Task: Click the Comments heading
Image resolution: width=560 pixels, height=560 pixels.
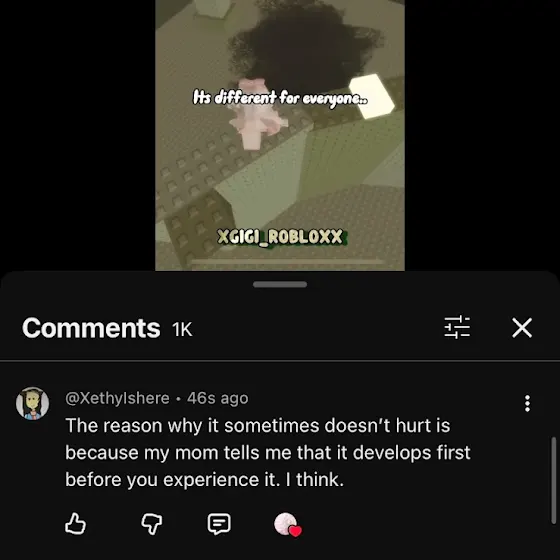Action: coord(91,328)
